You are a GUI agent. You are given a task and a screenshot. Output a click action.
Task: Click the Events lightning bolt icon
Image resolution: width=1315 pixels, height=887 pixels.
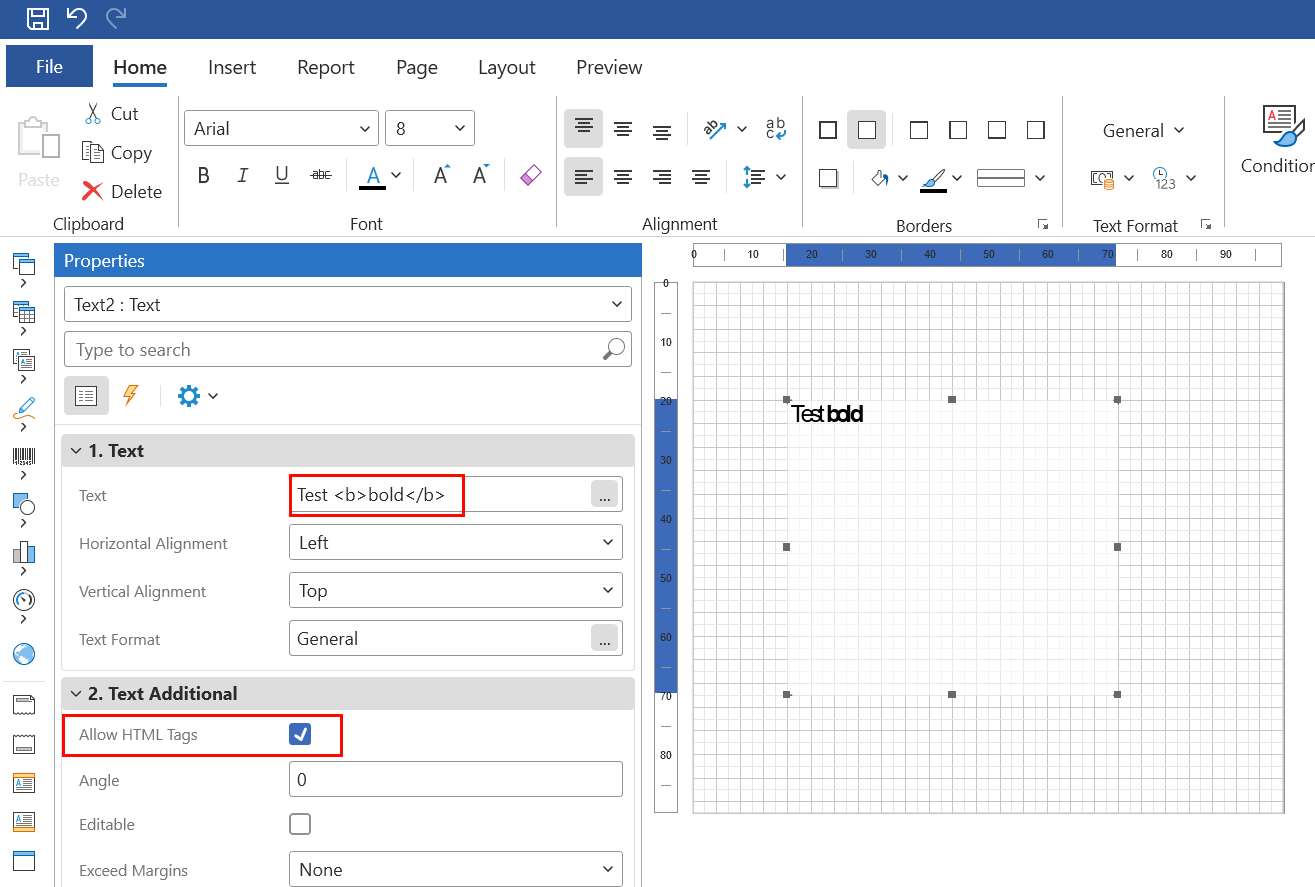(130, 396)
